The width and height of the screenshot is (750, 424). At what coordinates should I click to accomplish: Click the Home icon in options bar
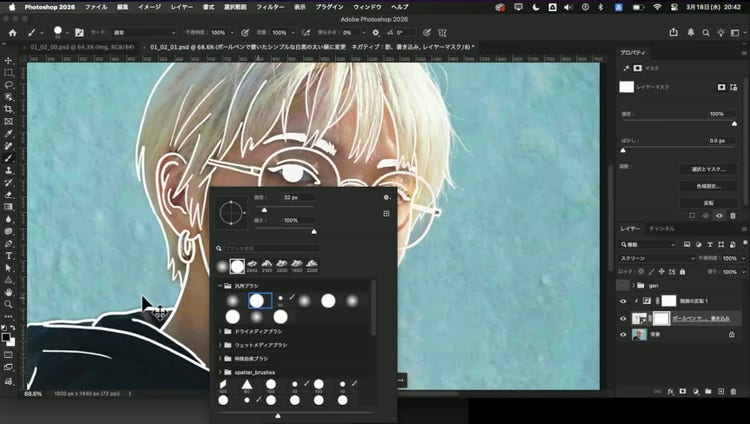click(12, 32)
